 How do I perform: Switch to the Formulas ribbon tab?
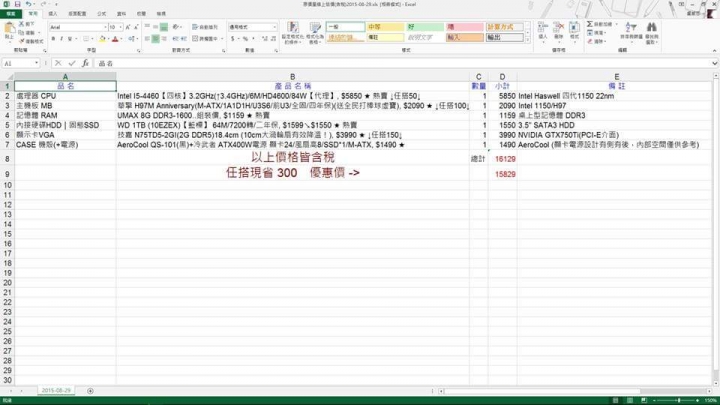101,14
